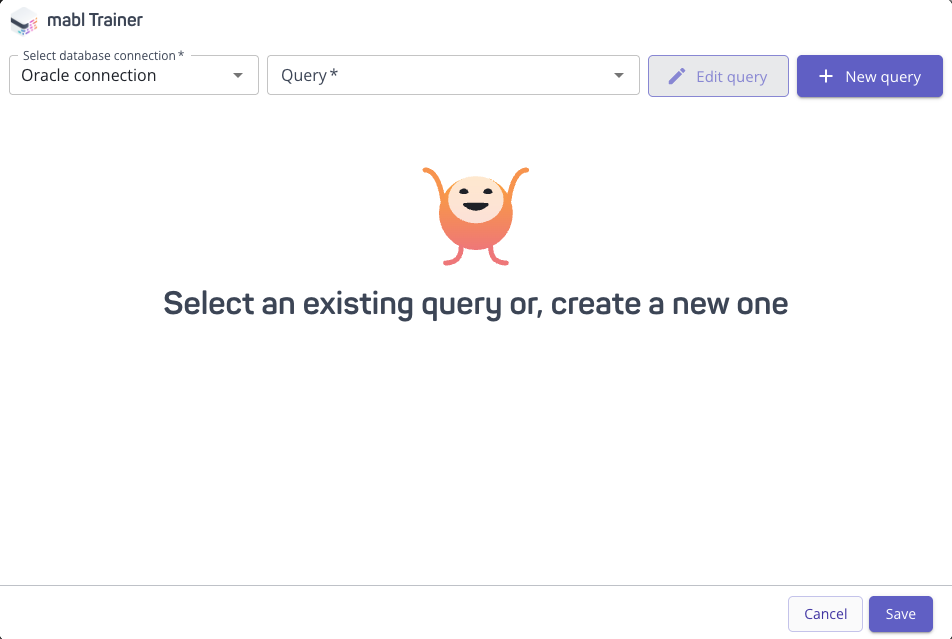Click the 'New query' label text
Viewport: 952px width, 639px height.
pos(883,76)
